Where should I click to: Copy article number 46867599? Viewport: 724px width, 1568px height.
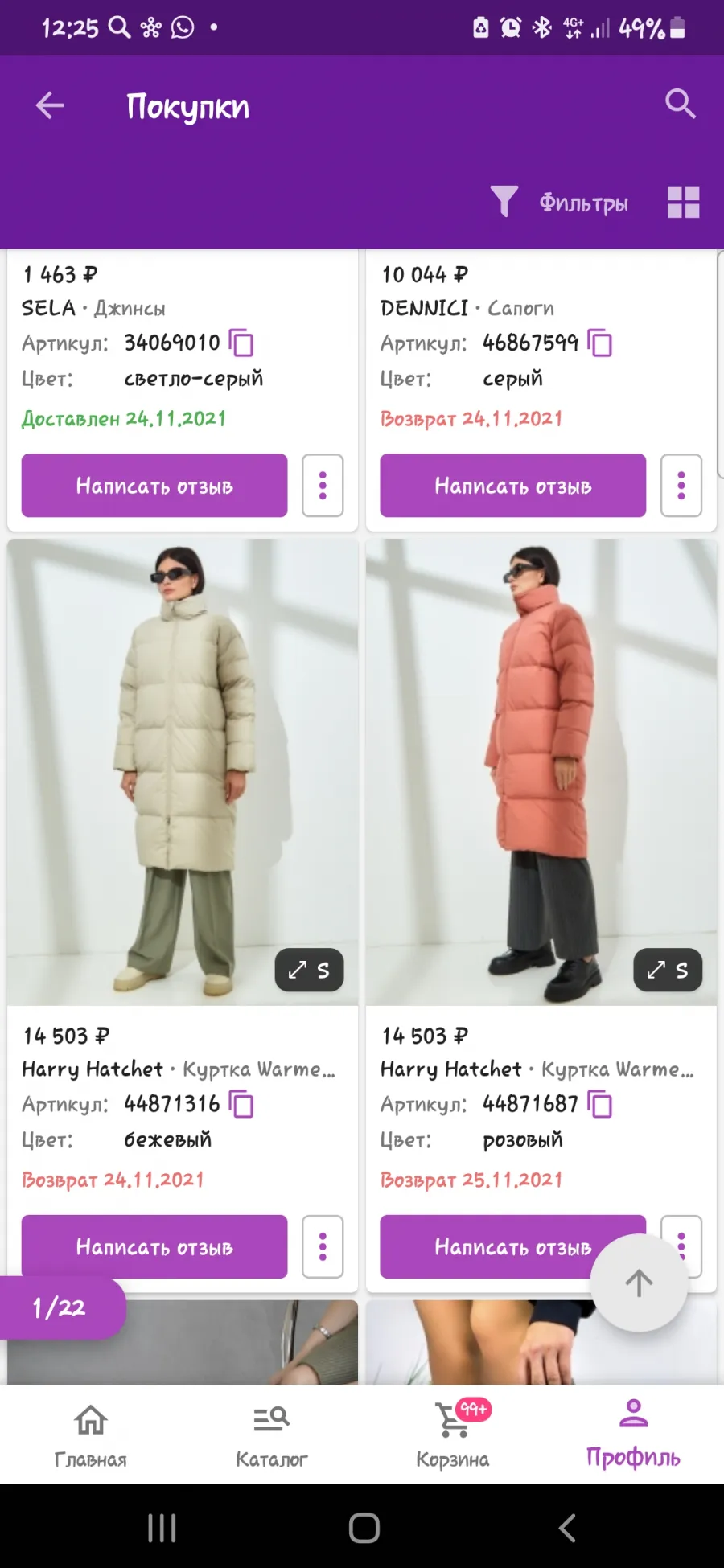tap(600, 343)
